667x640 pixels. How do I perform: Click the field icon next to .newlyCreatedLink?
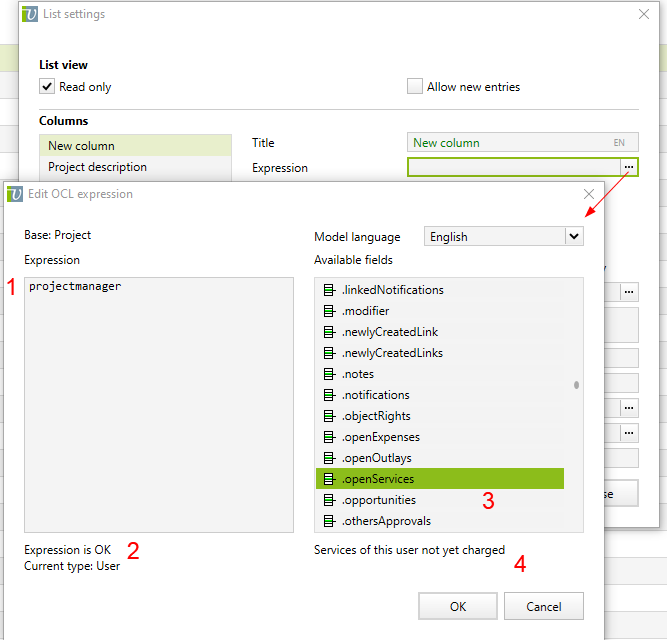point(329,332)
